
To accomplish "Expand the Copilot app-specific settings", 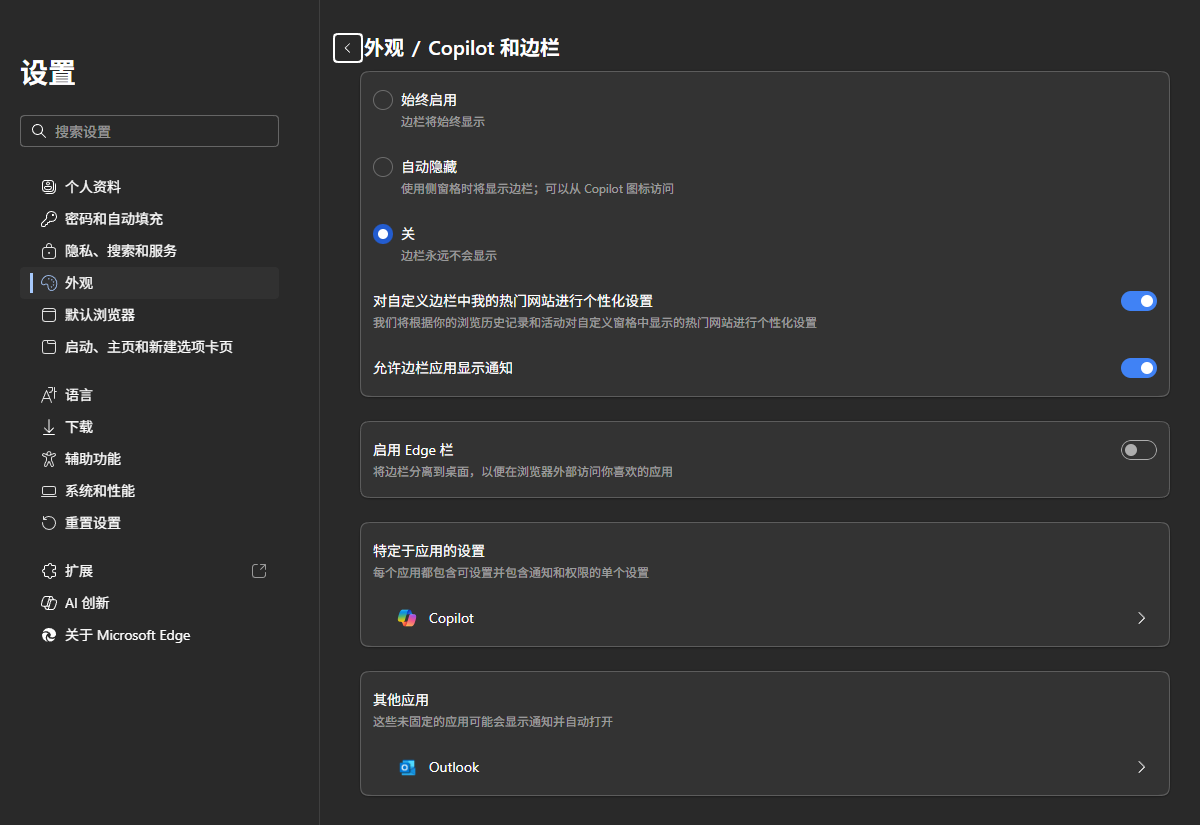I will pos(1141,618).
